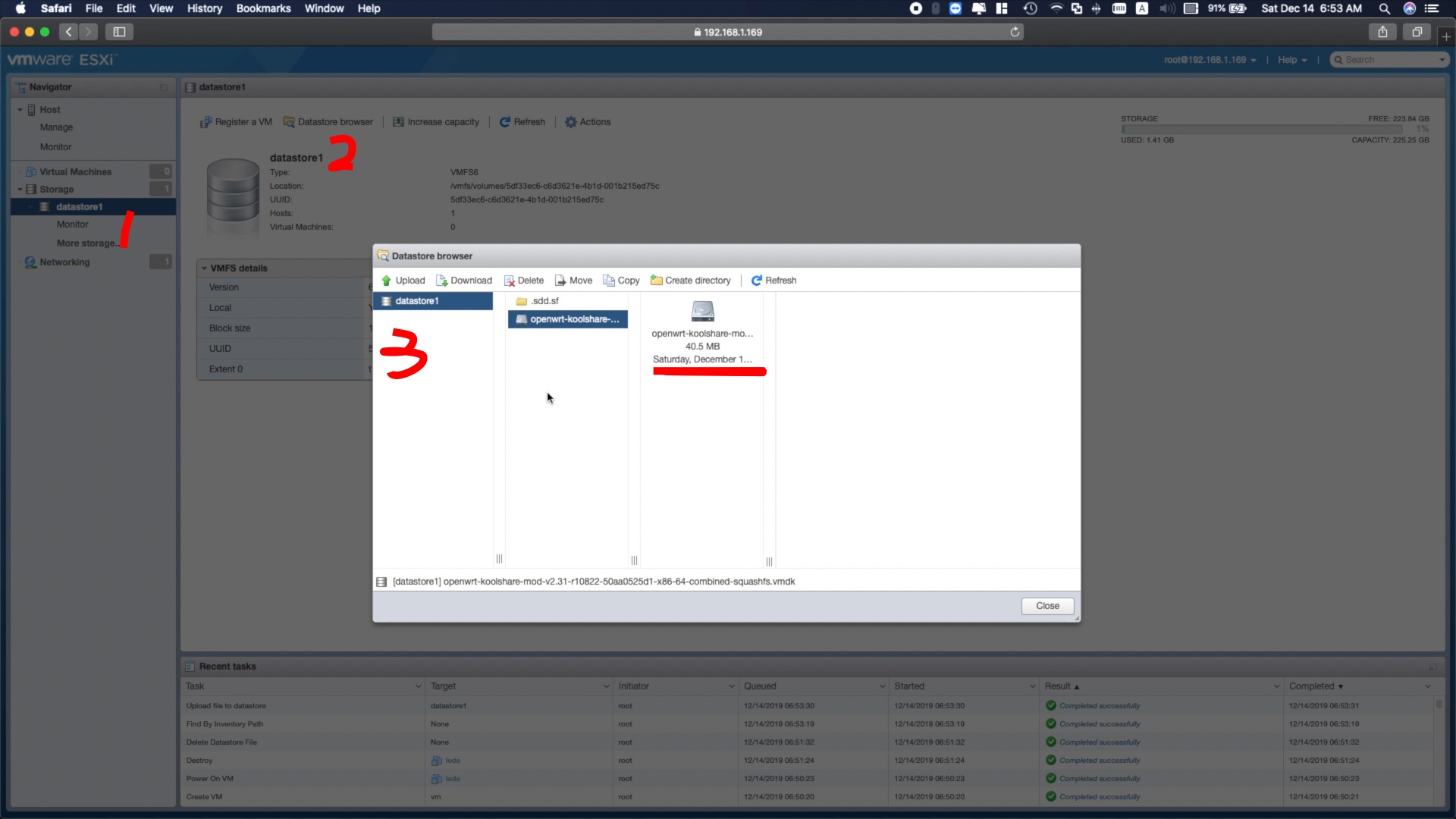Collapse the Host navigator section
The image size is (1456, 819).
point(20,110)
